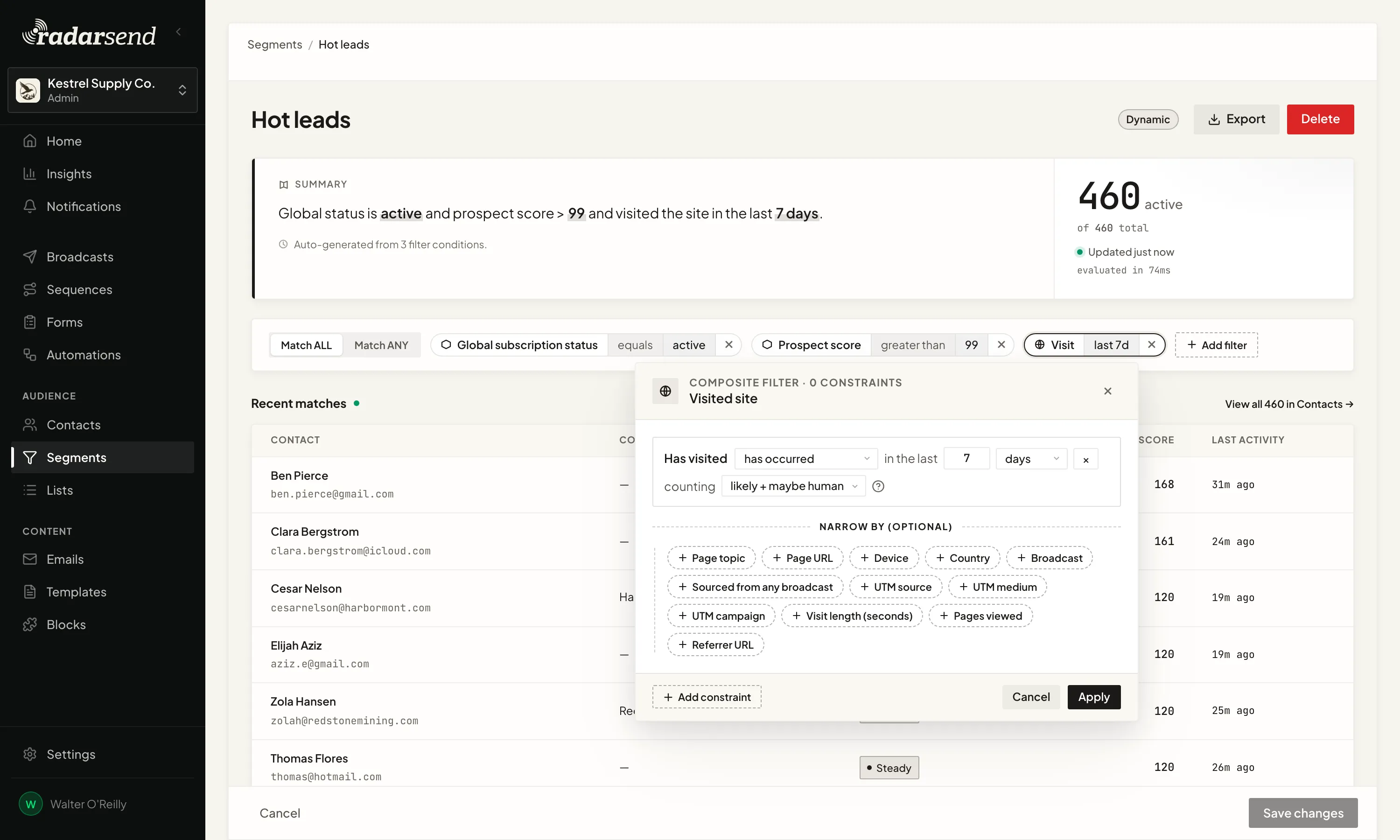Export the Hot leads segment

[x=1236, y=119]
